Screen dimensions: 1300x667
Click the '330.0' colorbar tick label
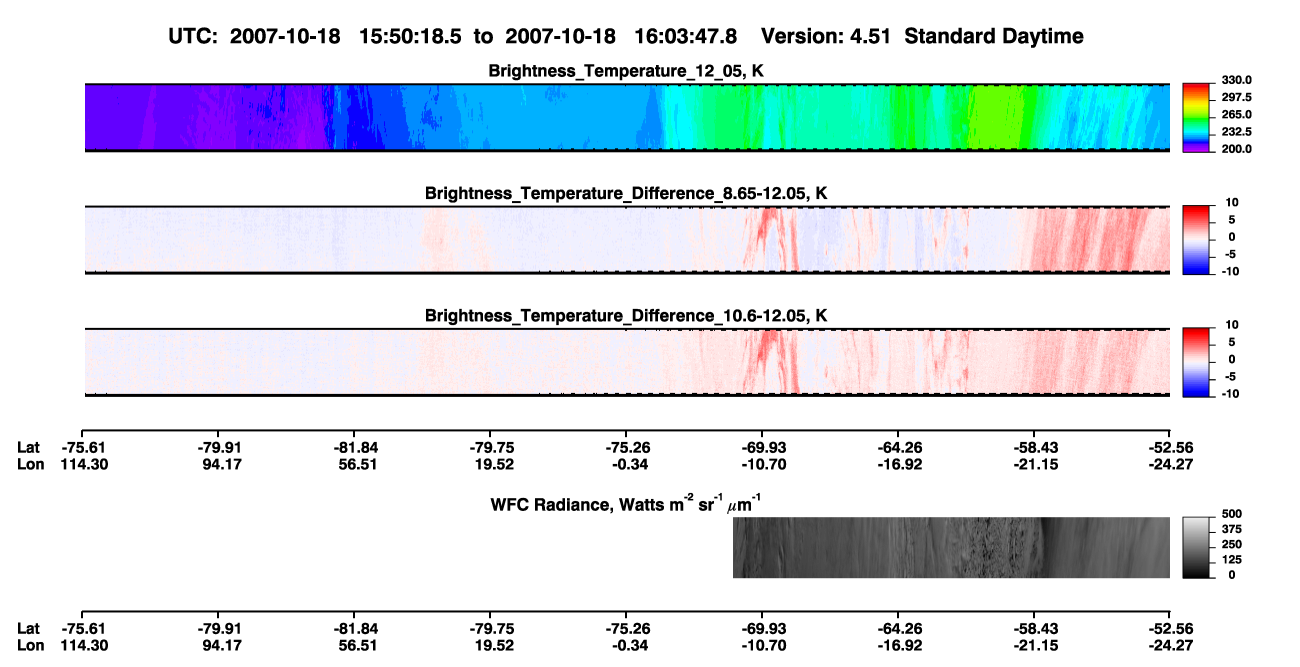click(1236, 80)
